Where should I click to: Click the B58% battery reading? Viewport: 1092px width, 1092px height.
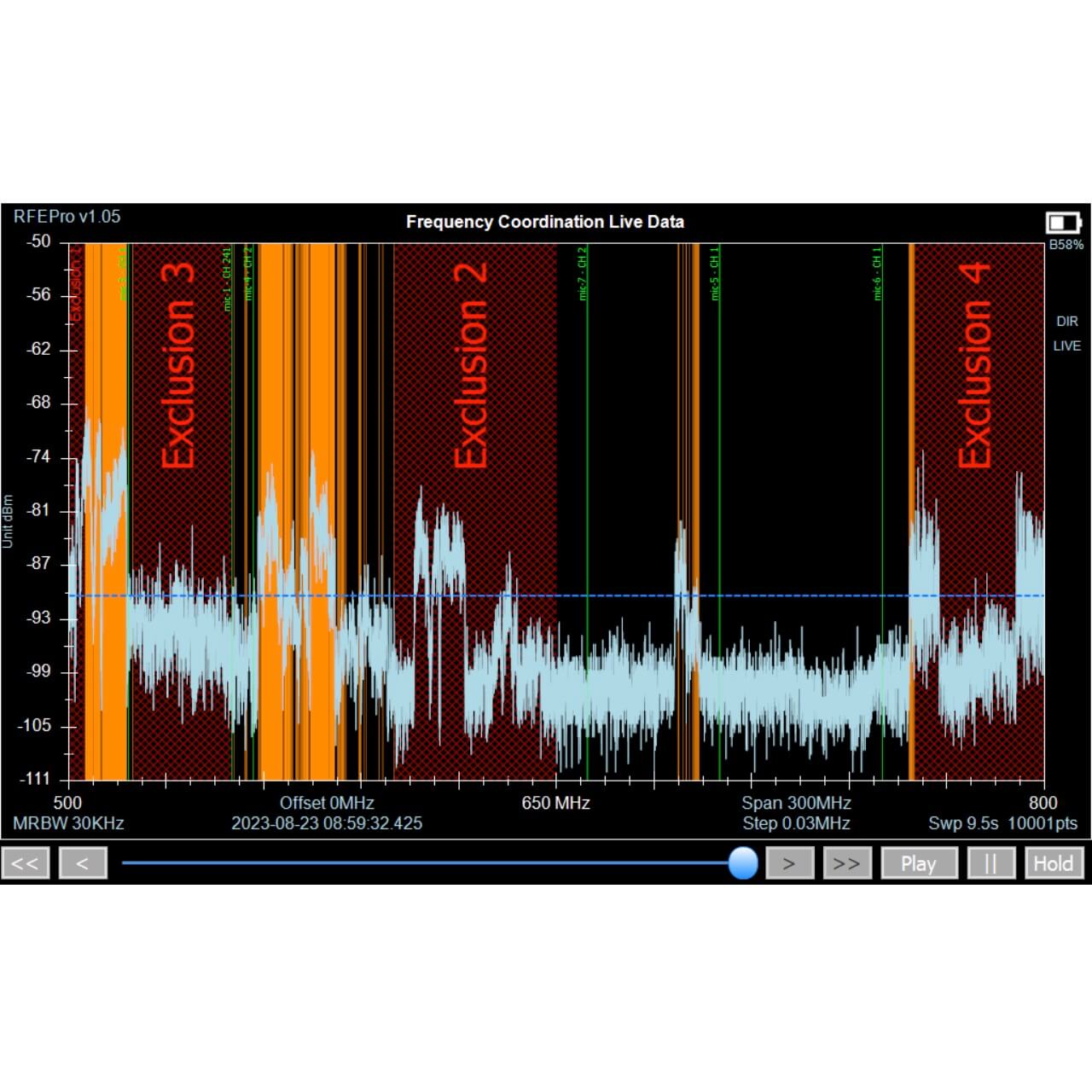pyautogui.click(x=1066, y=245)
